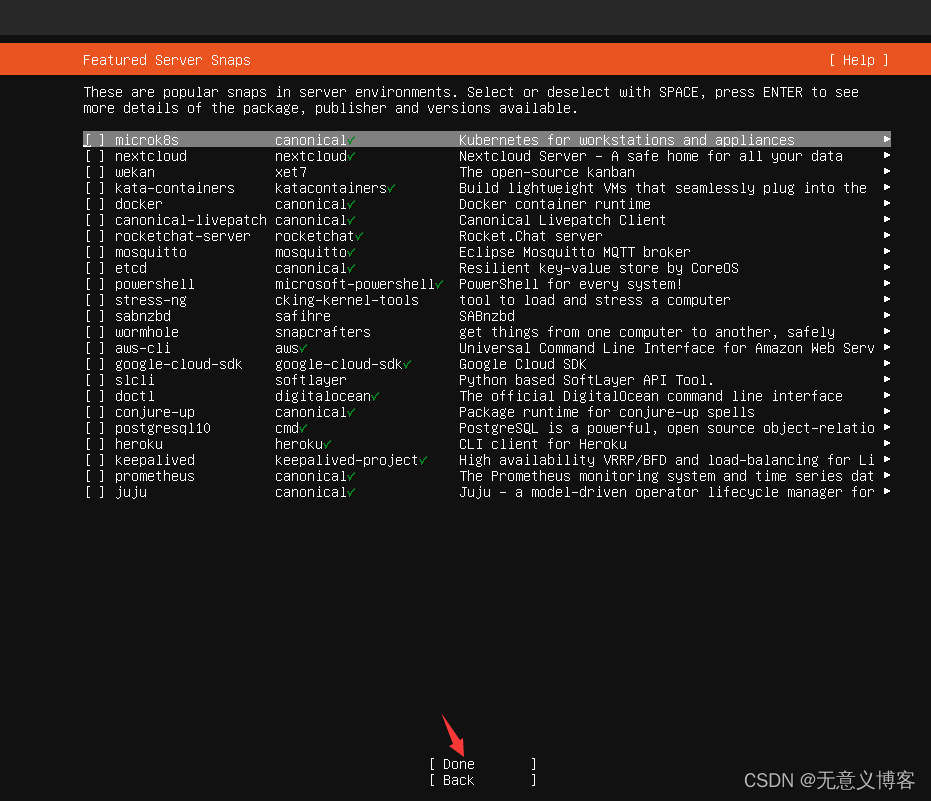Expand the heroku row detail arrow

point(886,444)
